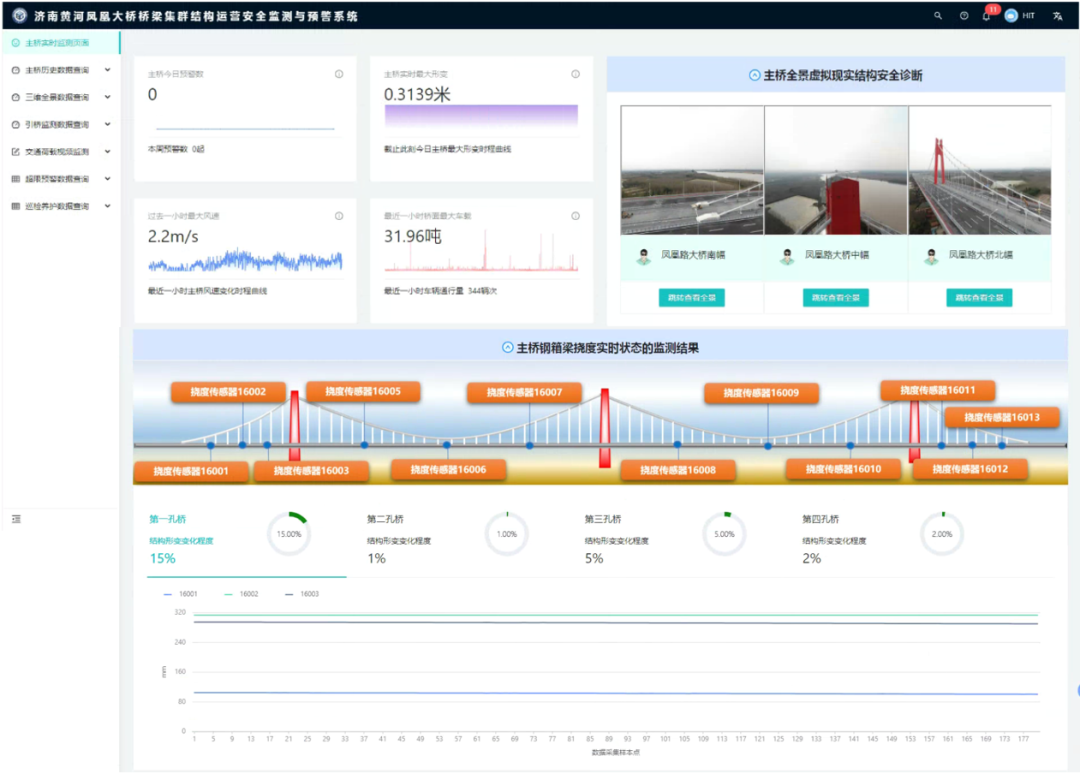The height and width of the screenshot is (774, 1080).
Task: Collapse the sidebar using bottom menu icon
Action: (16, 519)
